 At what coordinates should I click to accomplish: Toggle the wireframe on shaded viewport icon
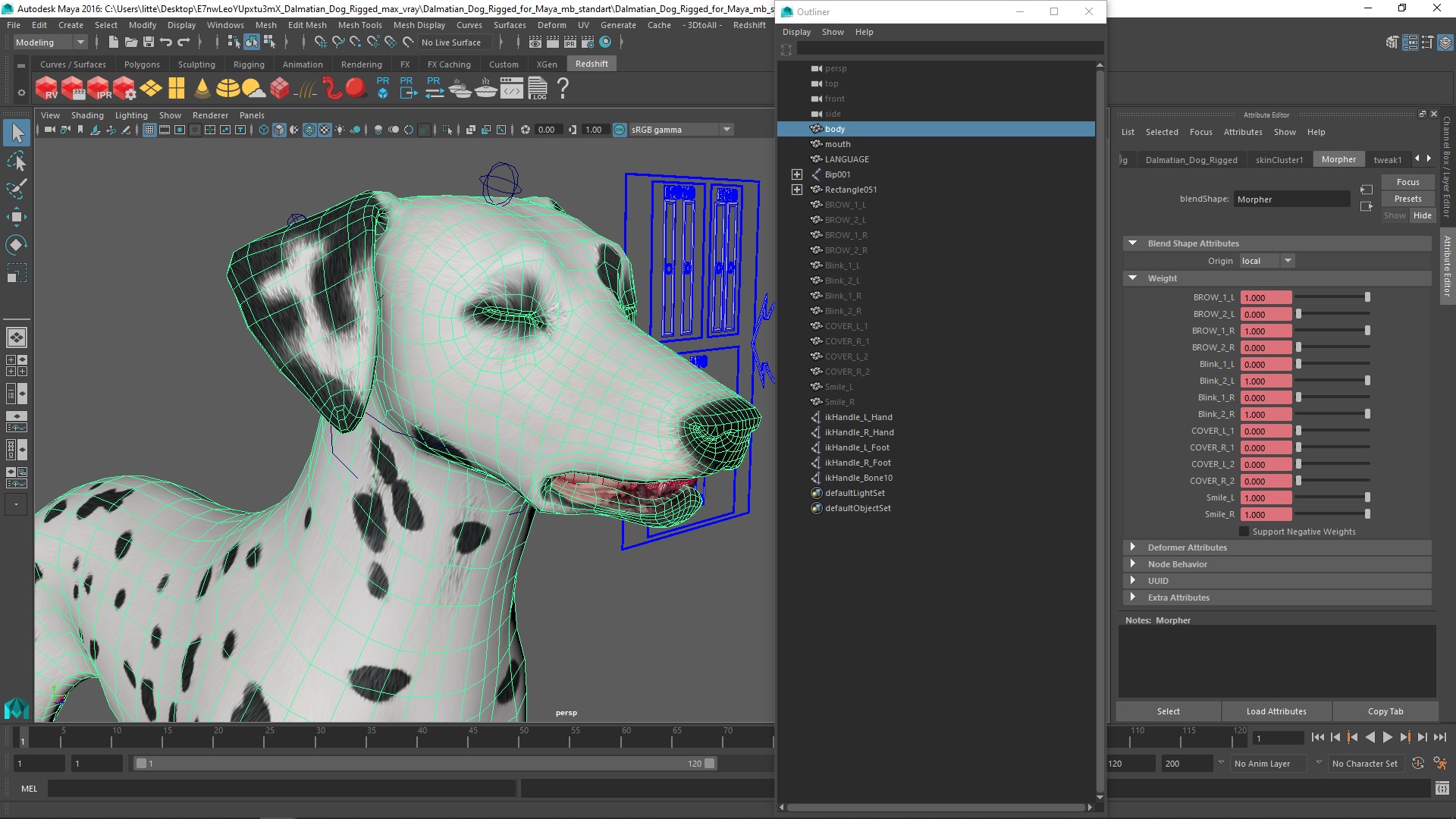click(309, 130)
